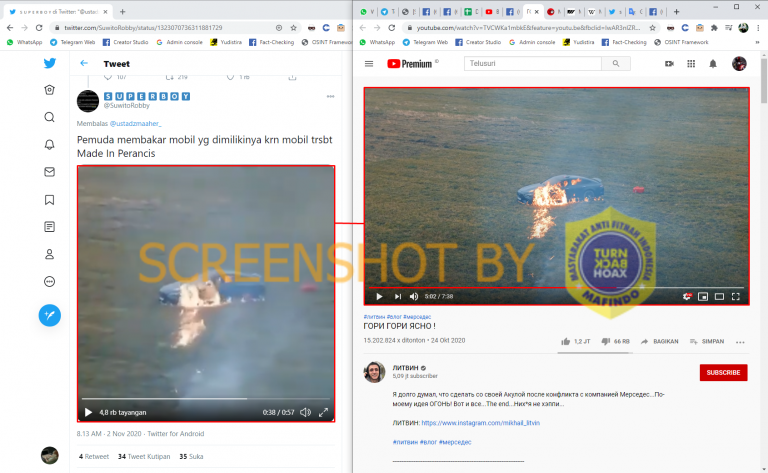Open SUPERBOY profile avatar on tweet
Screen dimensions: 768x473
pos(88,101)
